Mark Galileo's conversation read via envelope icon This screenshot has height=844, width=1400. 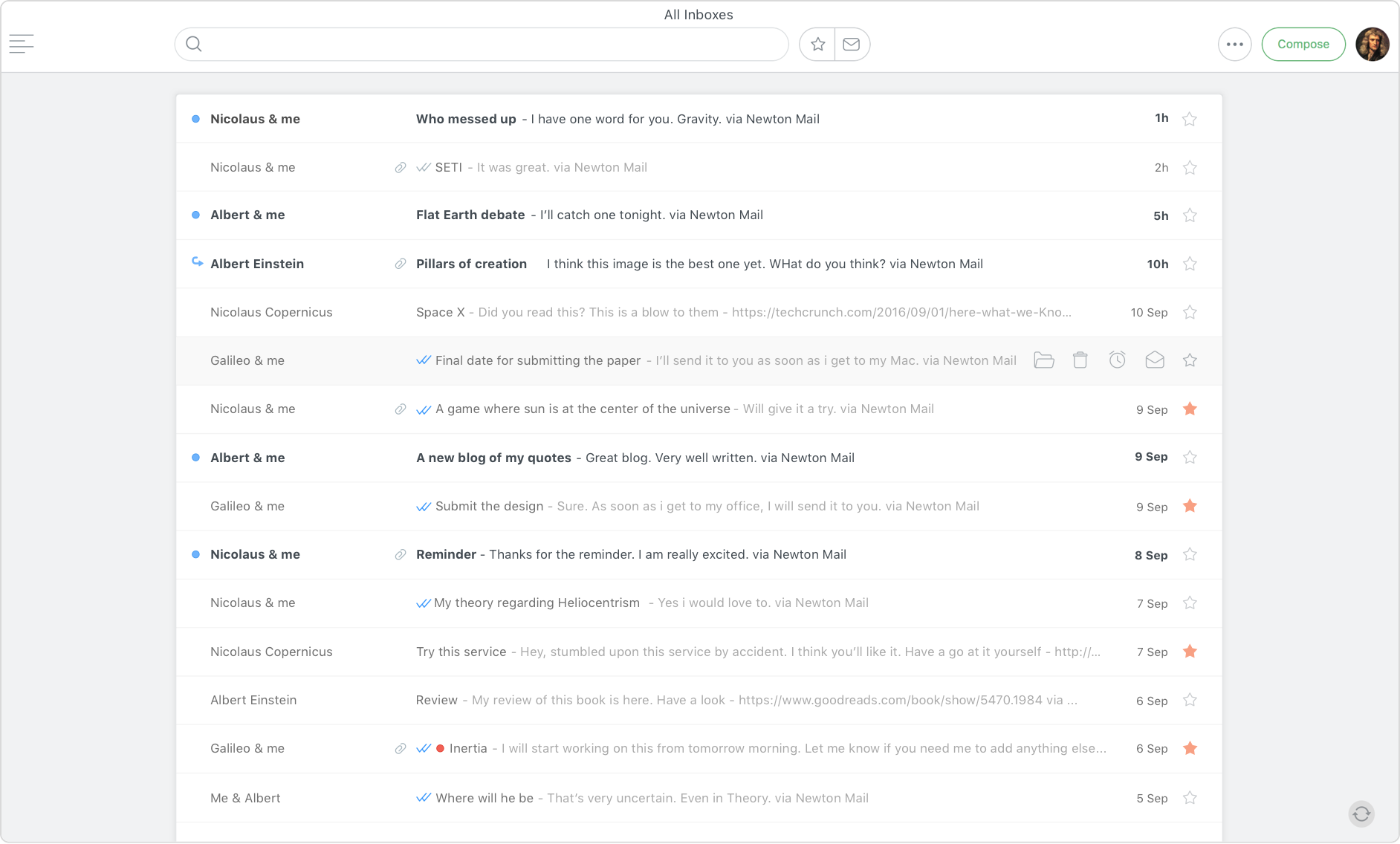coord(1155,360)
